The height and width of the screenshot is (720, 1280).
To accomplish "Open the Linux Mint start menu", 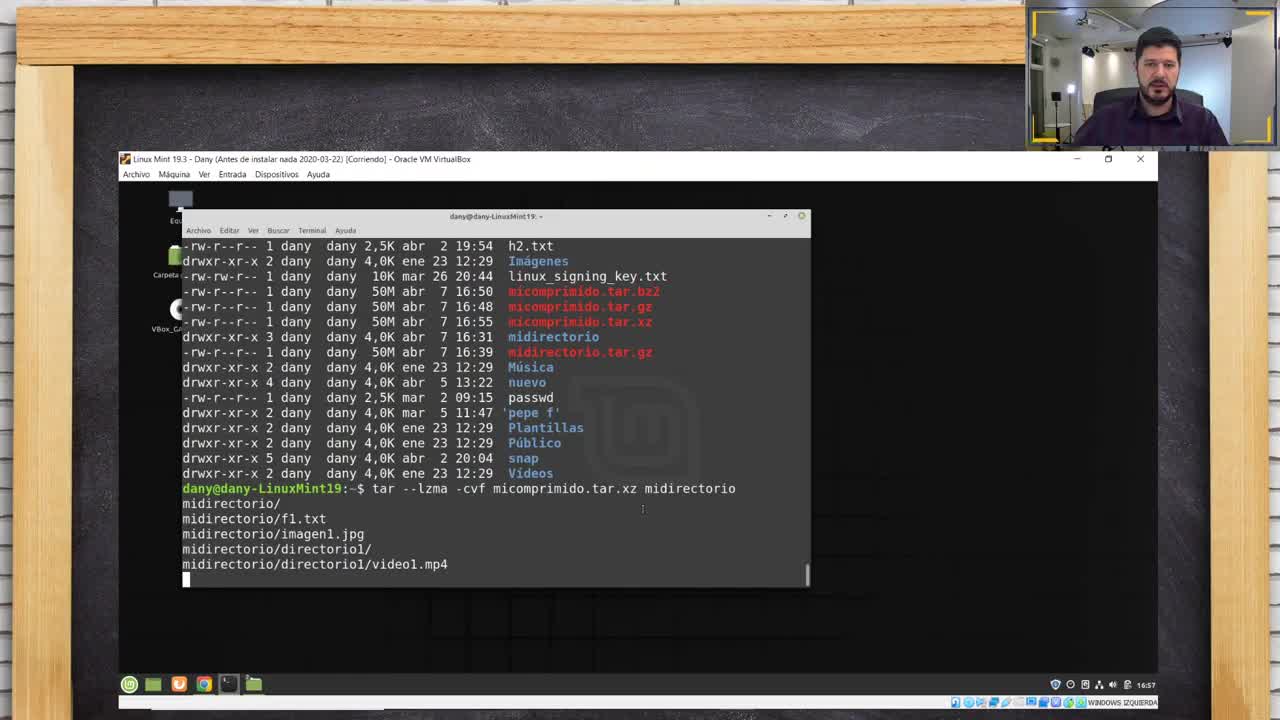I will (129, 684).
